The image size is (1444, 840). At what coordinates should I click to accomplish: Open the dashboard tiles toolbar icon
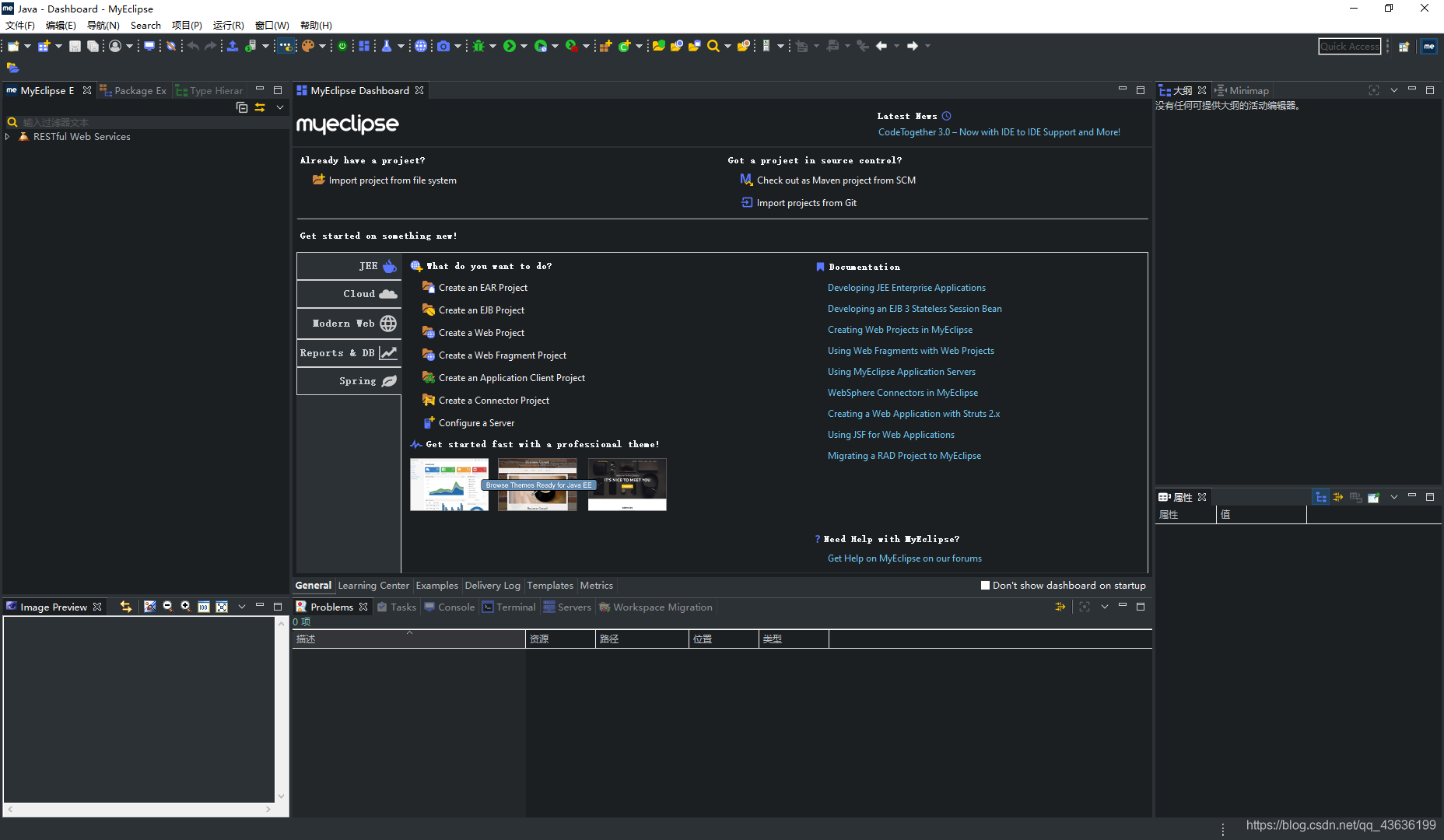pos(363,46)
